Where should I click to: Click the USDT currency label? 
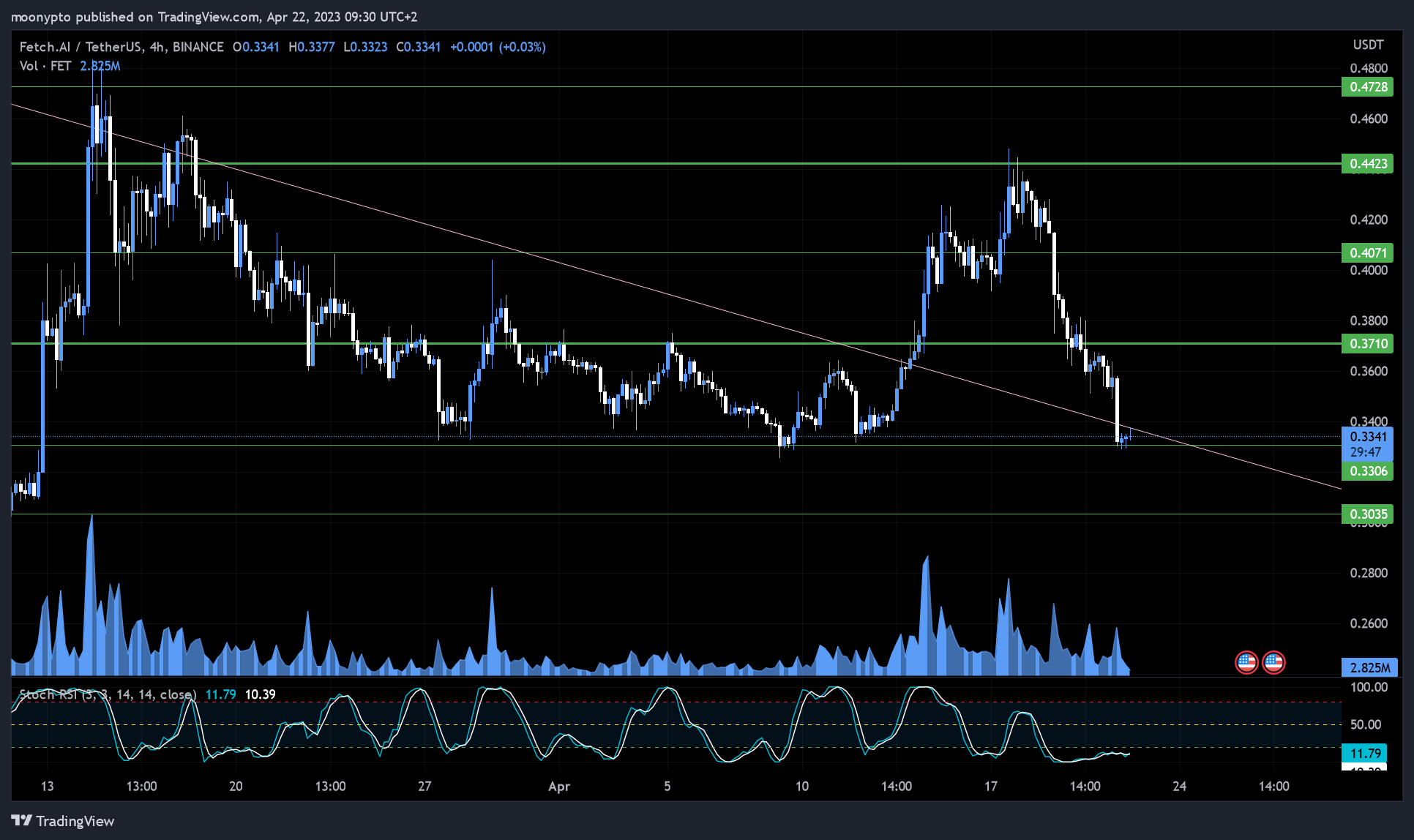(x=1368, y=45)
